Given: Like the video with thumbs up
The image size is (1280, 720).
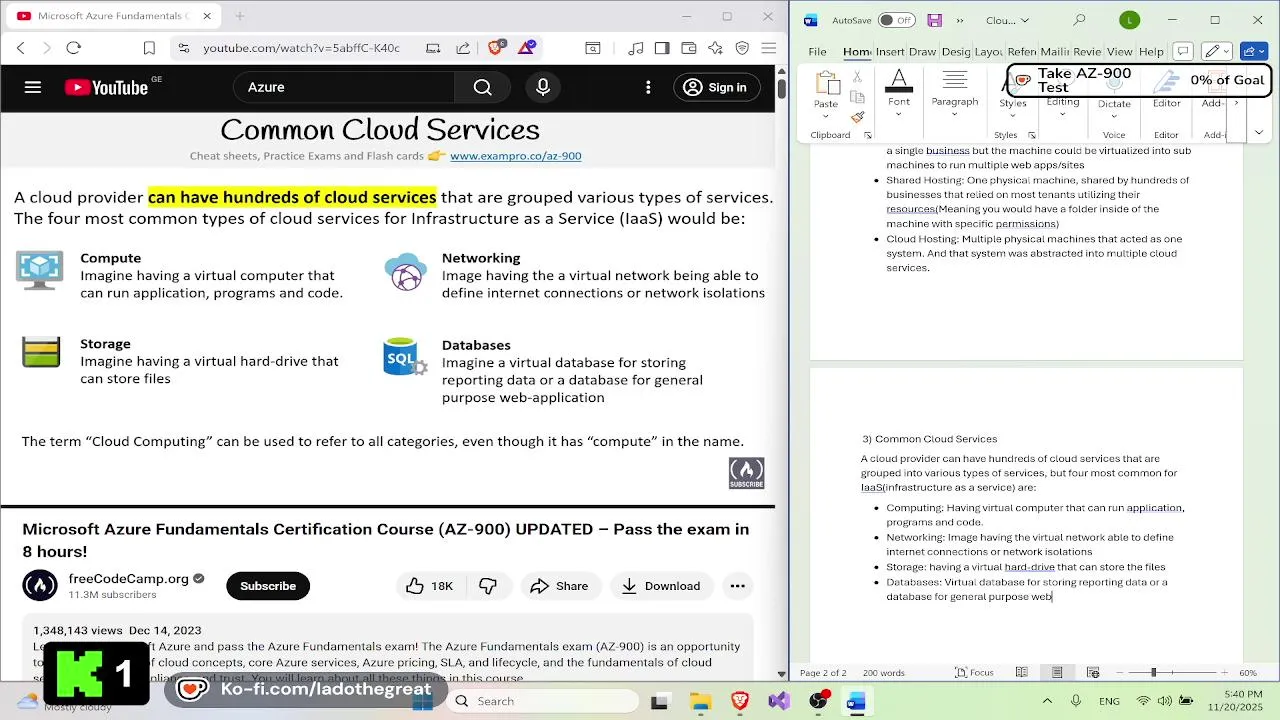Looking at the screenshot, I should [x=429, y=586].
